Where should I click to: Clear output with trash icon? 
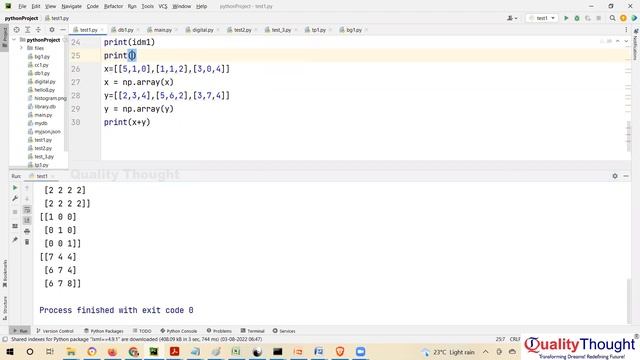click(27, 242)
